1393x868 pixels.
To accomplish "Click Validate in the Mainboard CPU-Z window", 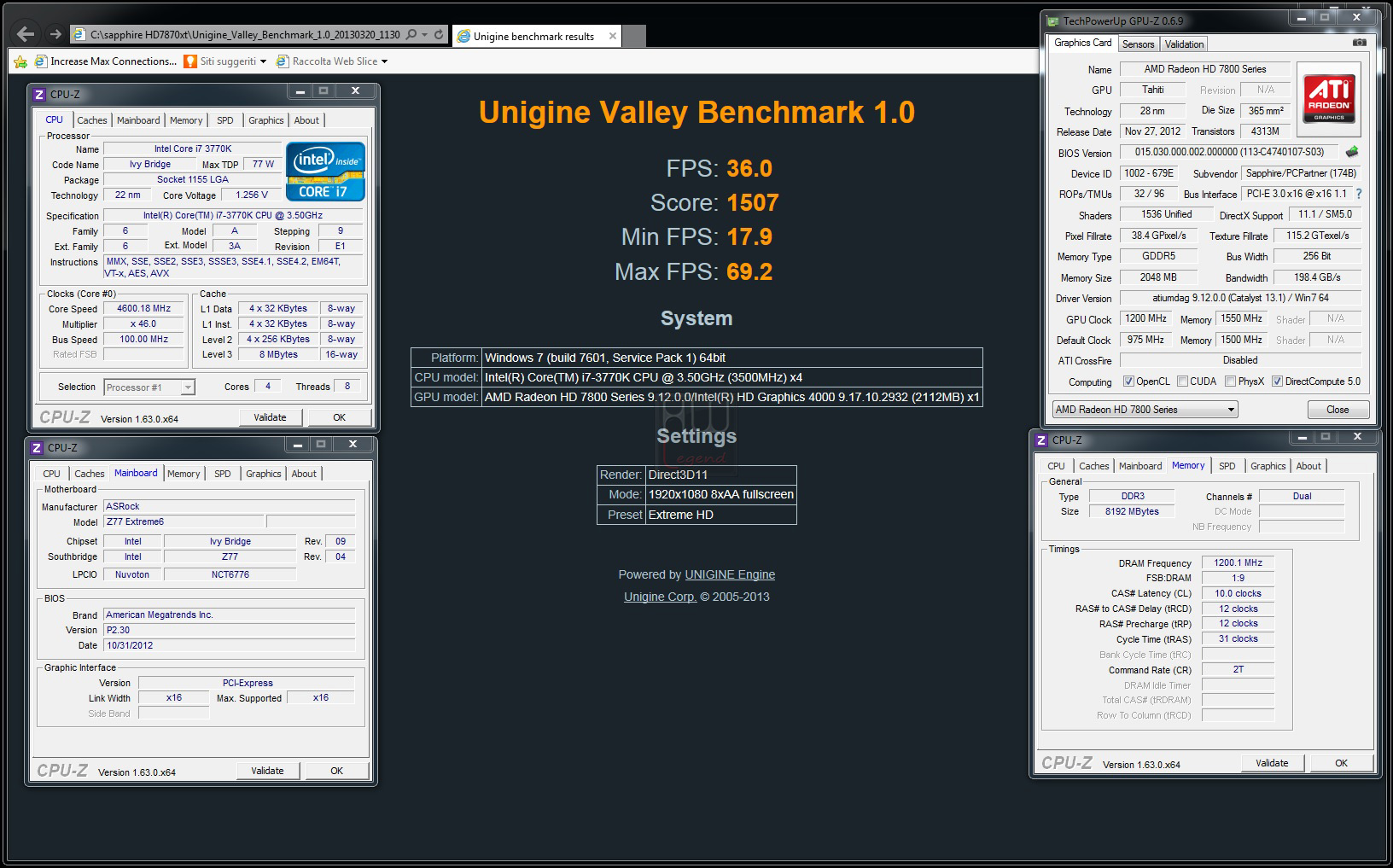I will [x=267, y=771].
